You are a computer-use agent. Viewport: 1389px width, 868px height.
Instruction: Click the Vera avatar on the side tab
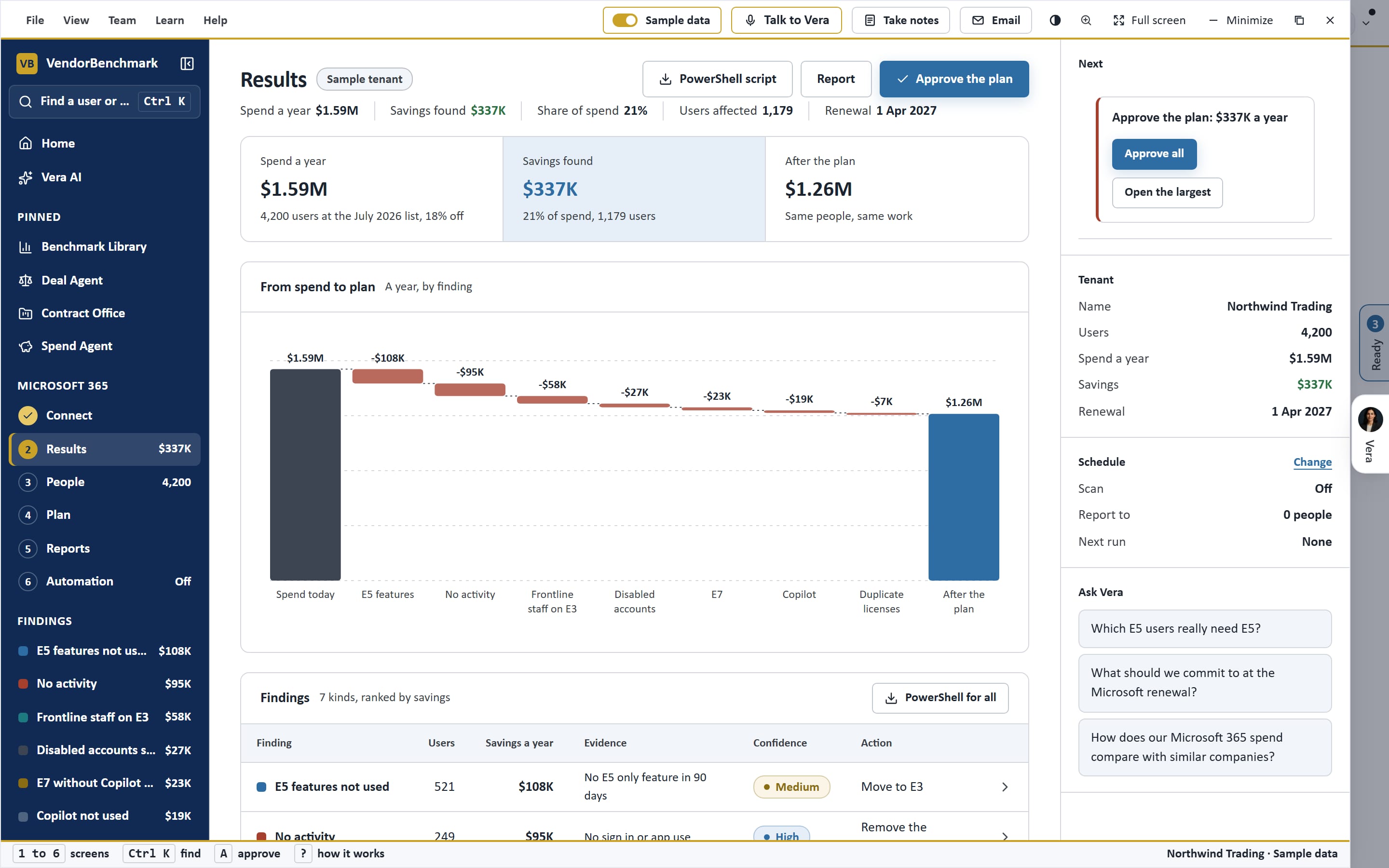point(1370,420)
